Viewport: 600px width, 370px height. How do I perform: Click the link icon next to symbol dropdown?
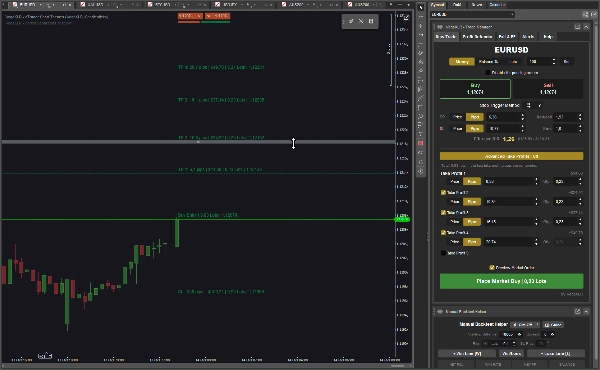coord(585,15)
